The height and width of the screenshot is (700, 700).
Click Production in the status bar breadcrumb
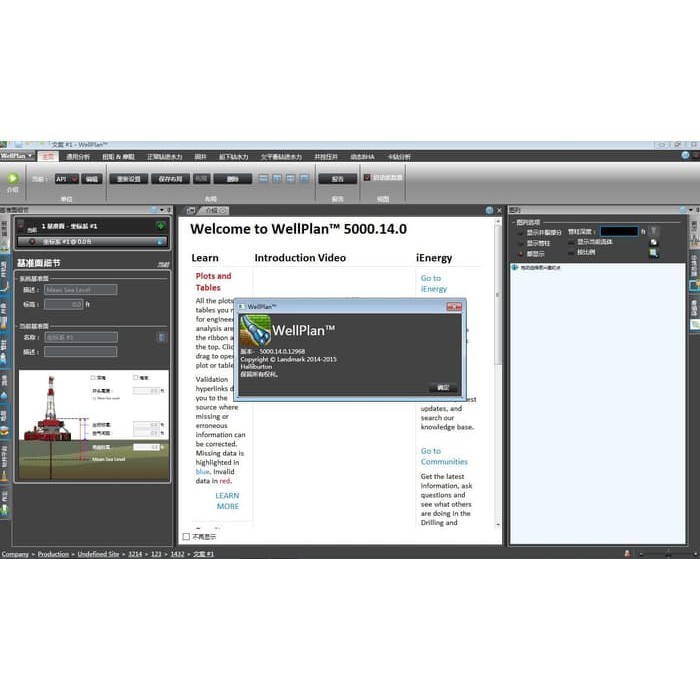tap(53, 554)
